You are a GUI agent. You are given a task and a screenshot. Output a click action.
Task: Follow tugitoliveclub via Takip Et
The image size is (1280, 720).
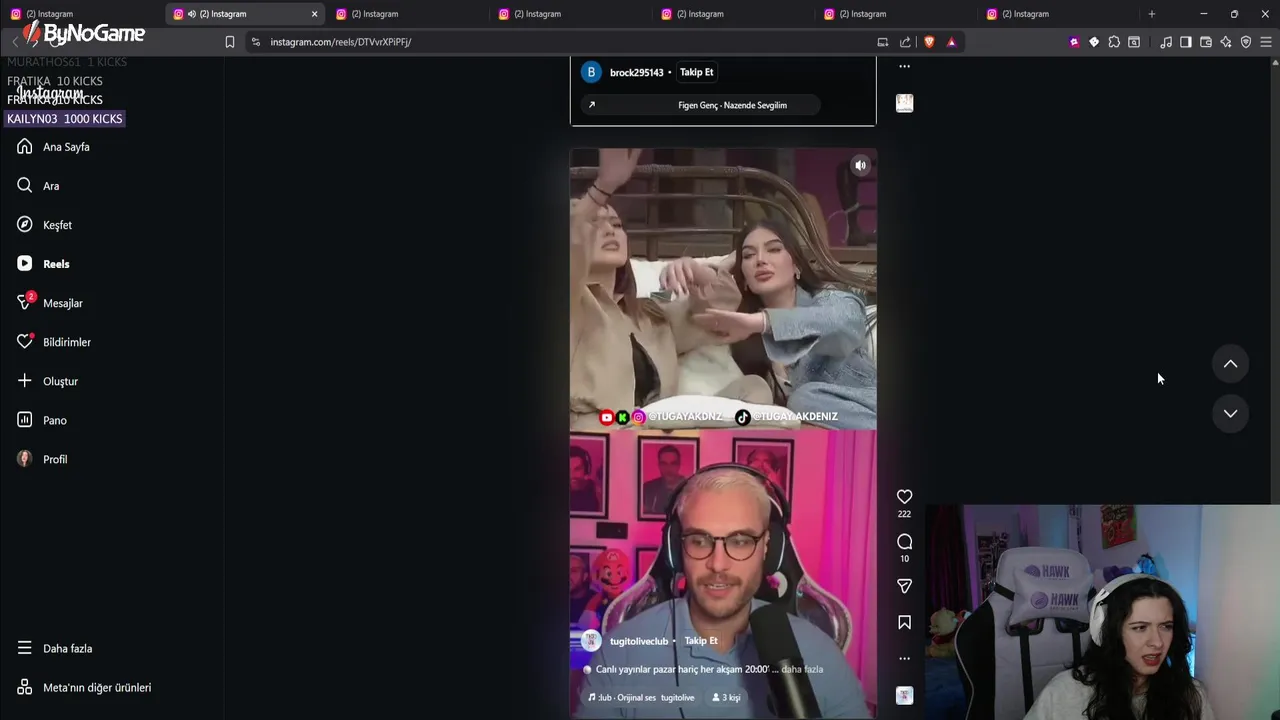click(x=701, y=641)
